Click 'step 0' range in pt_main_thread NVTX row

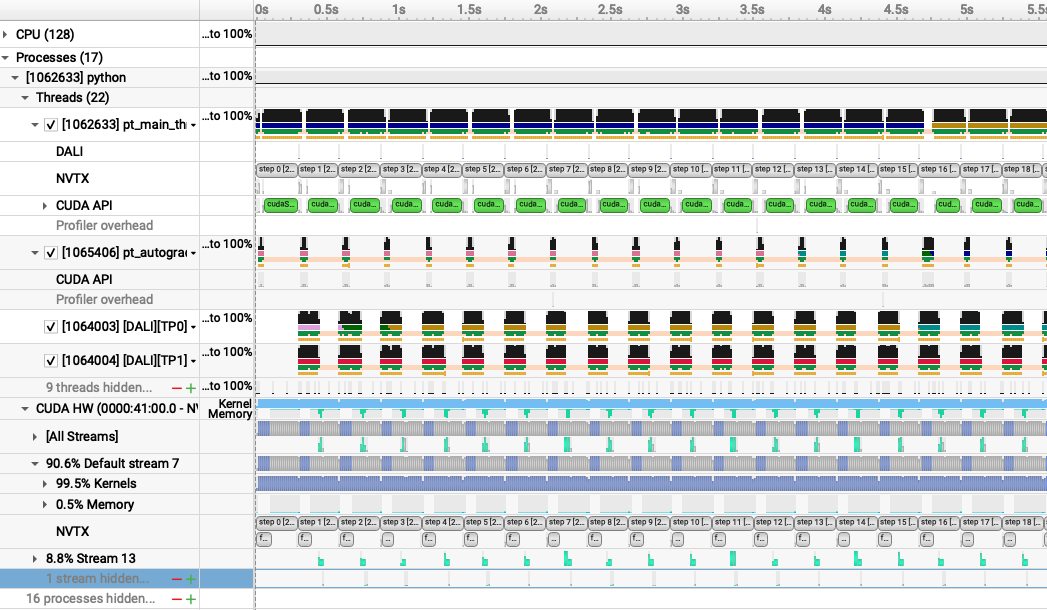(x=276, y=169)
